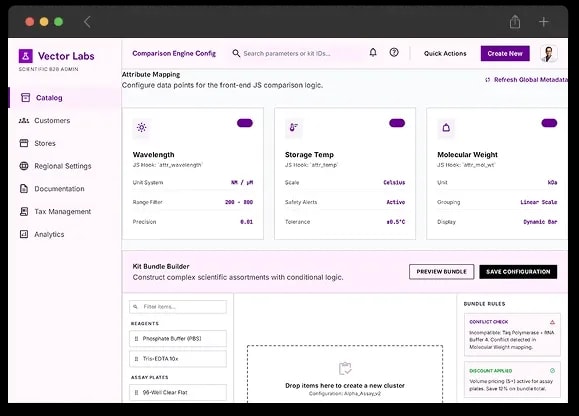Image resolution: width=579 pixels, height=416 pixels.
Task: Click the Vector Labs flask logo
Action: coord(25,56)
